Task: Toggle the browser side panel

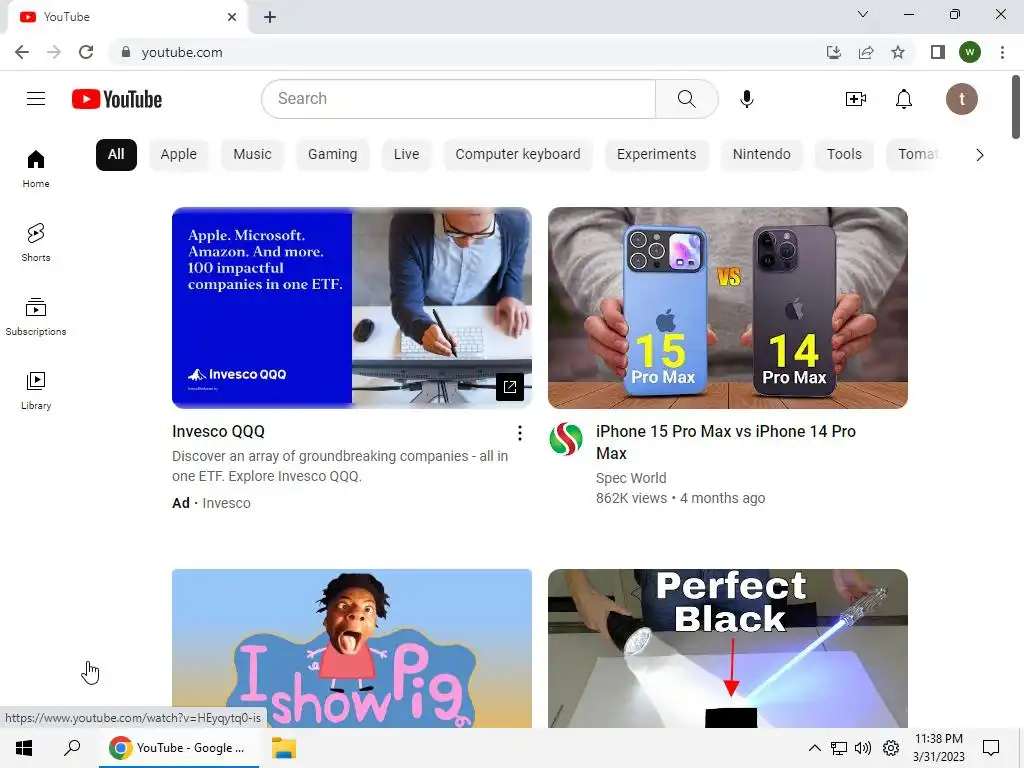Action: click(938, 52)
